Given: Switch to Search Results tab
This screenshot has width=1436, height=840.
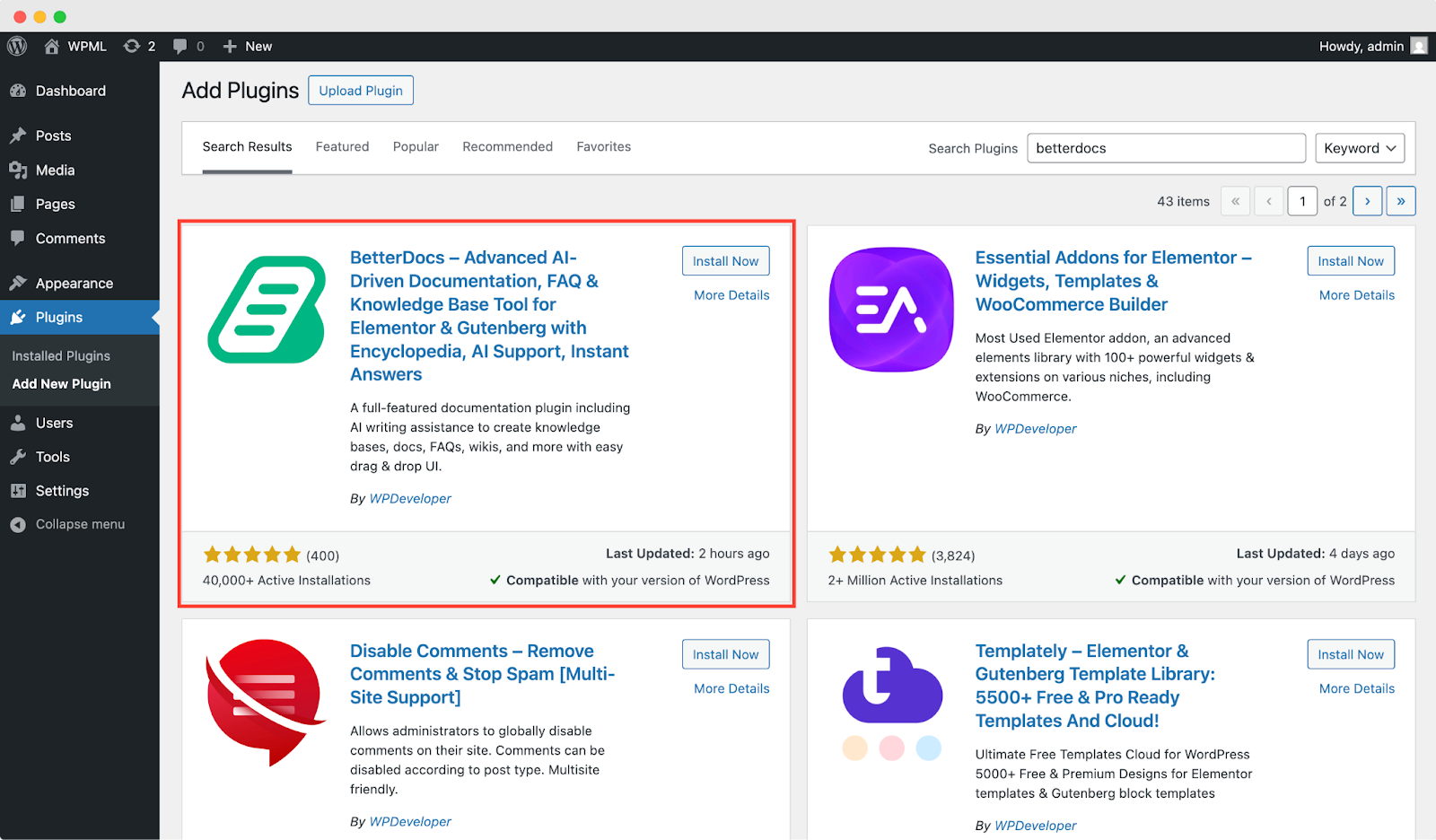Looking at the screenshot, I should 247,146.
